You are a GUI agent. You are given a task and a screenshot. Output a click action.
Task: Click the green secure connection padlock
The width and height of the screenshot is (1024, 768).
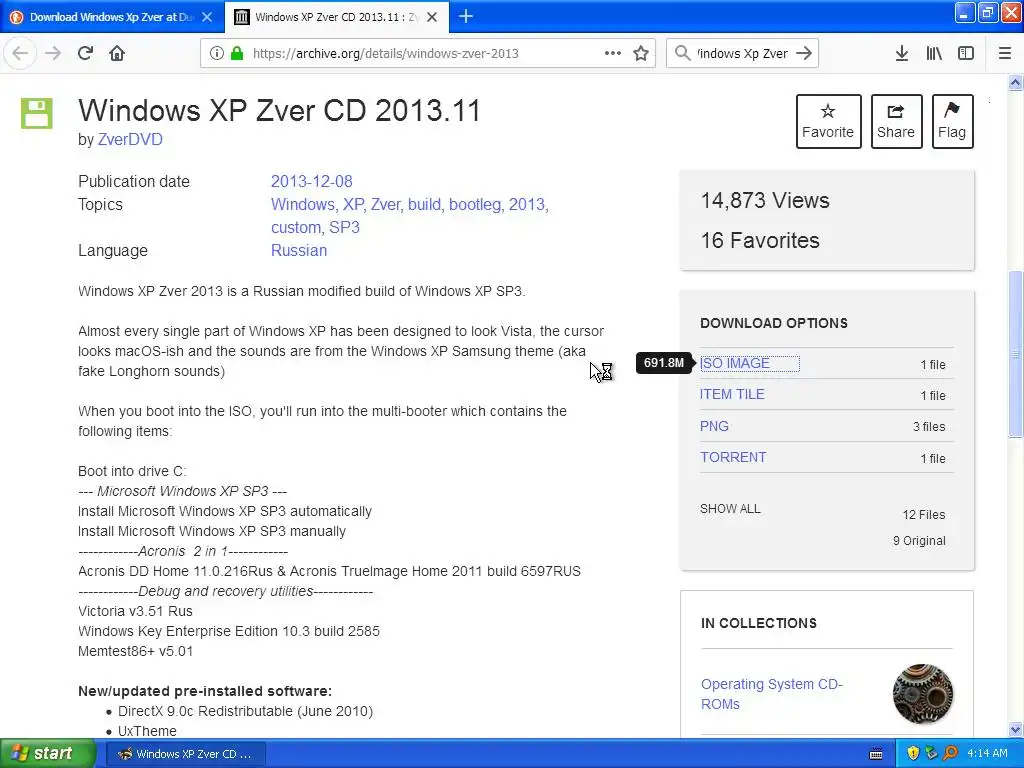236,54
